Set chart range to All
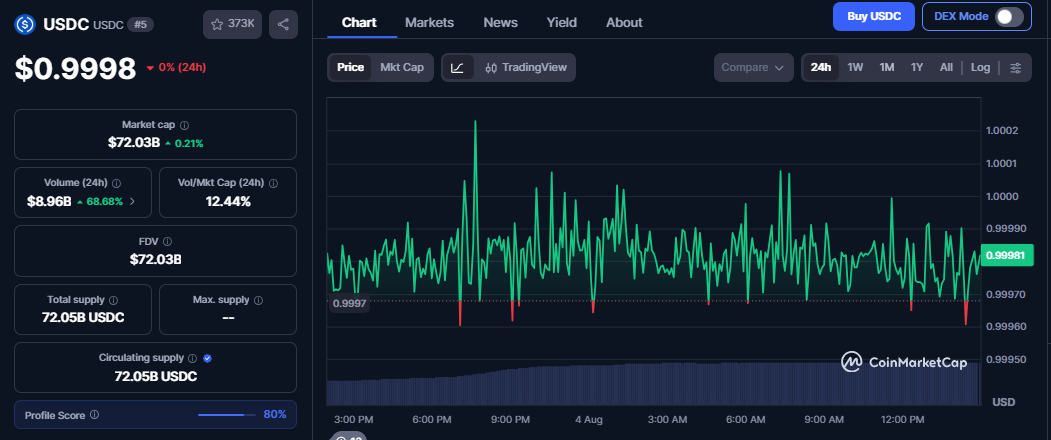The height and width of the screenshot is (440, 1051). coord(946,68)
